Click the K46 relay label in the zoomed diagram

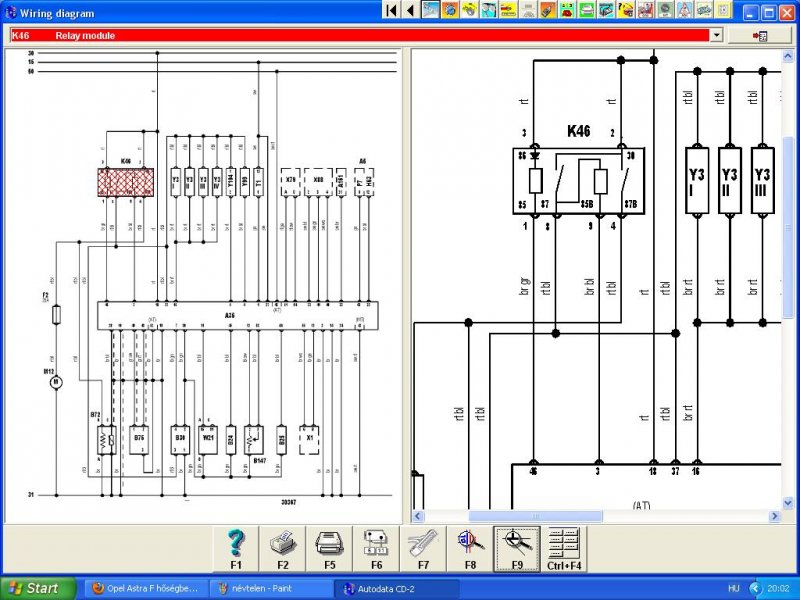579,131
